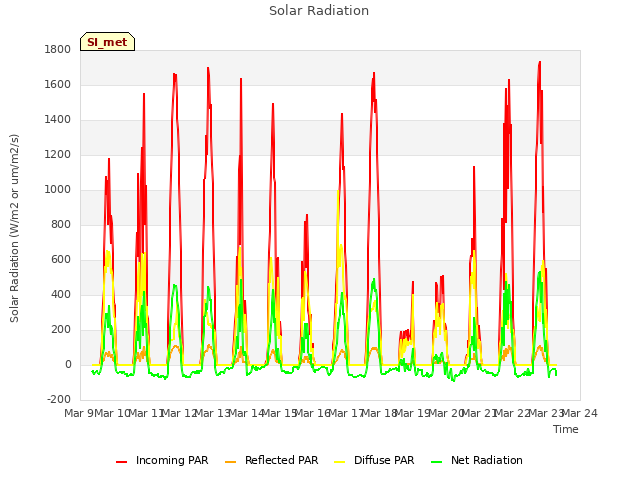Click the 400 y-axis tick label

click(x=61, y=295)
